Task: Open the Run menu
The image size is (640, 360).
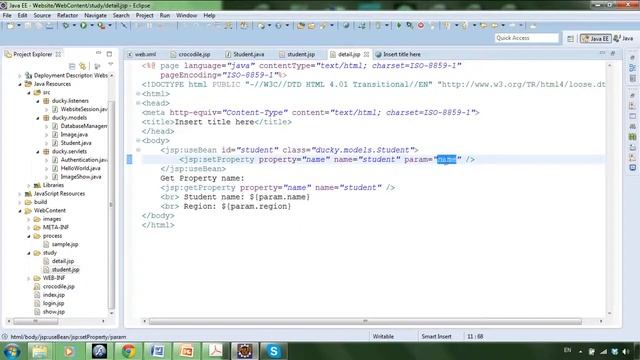Action: [x=165, y=16]
